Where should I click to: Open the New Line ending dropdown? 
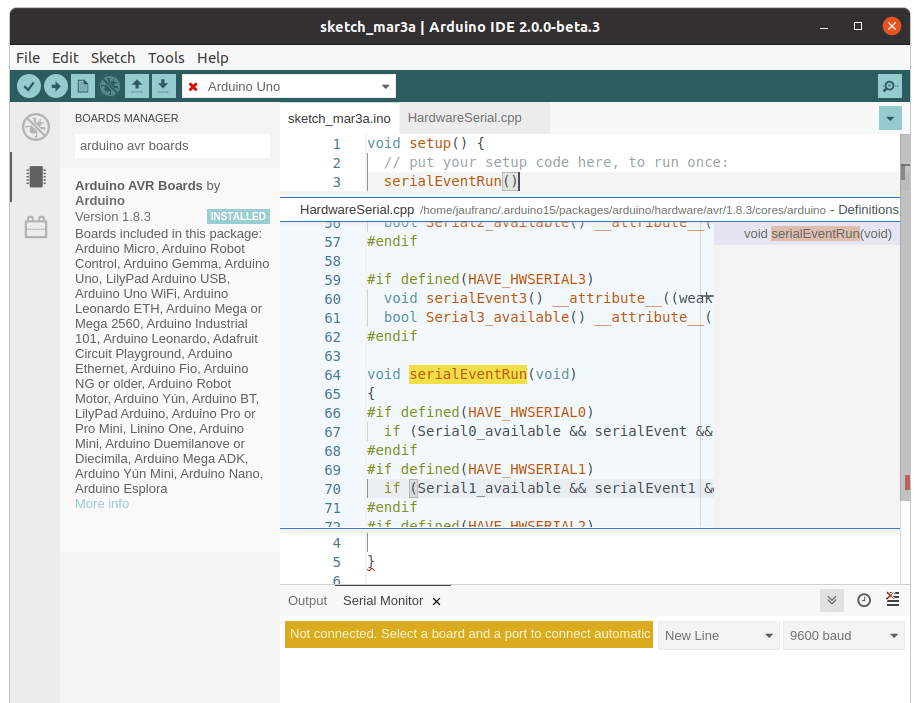(x=719, y=636)
